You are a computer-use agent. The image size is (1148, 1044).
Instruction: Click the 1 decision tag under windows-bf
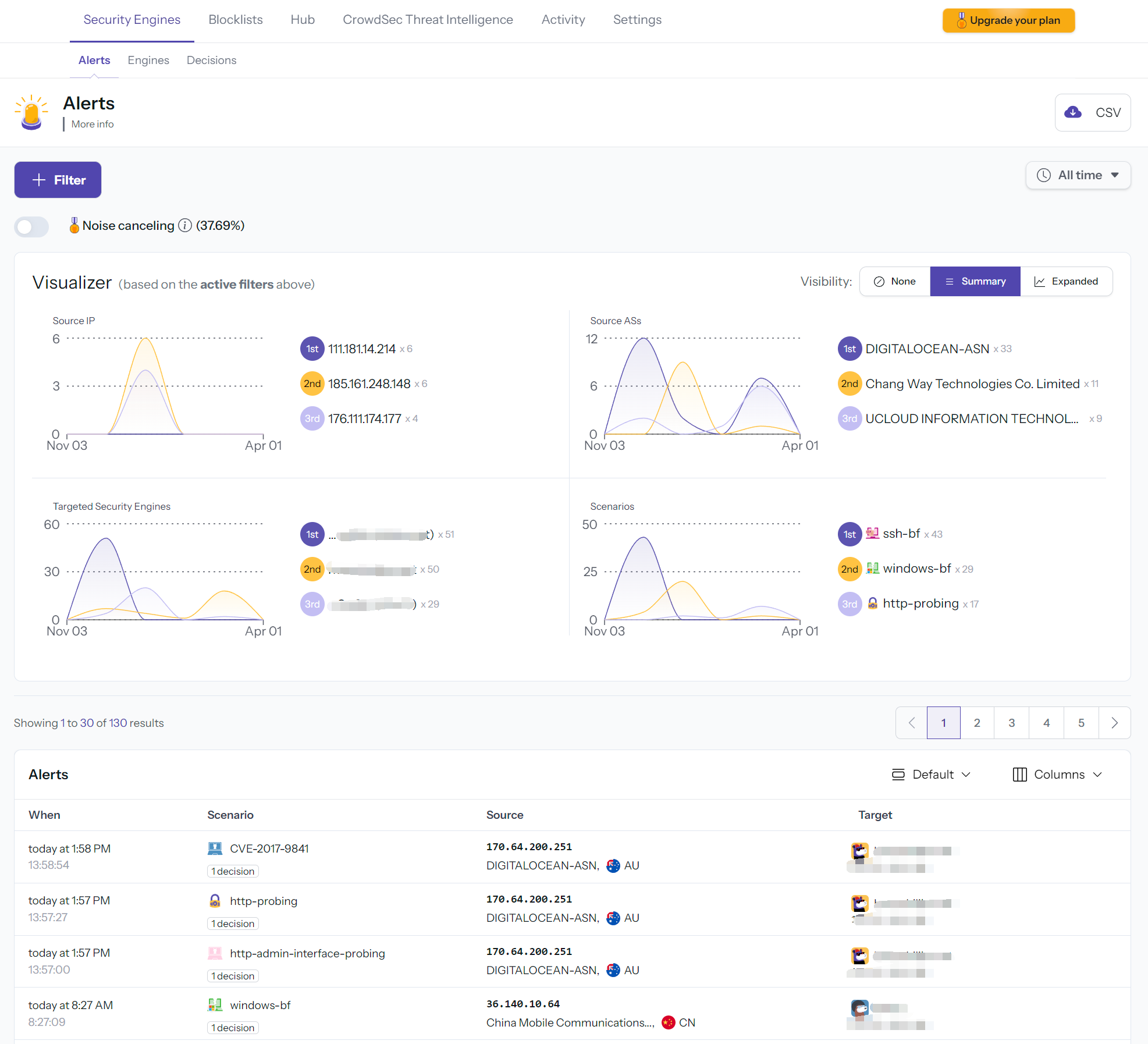click(x=233, y=1028)
